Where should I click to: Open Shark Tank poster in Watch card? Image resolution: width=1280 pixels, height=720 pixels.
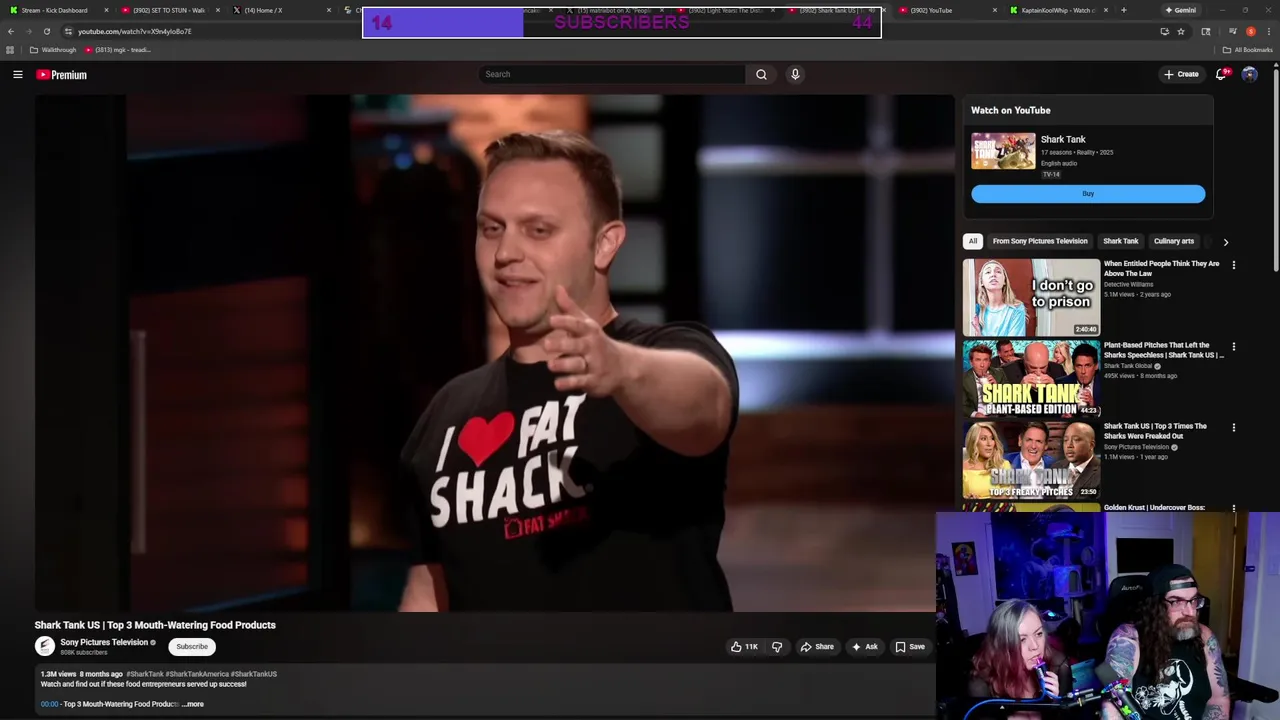1003,151
